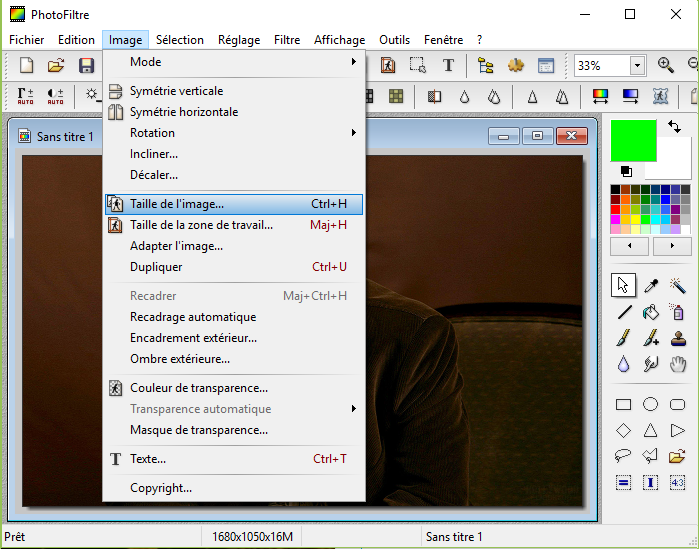Select Copyright entry in Image menu
699x549 pixels.
(234, 488)
